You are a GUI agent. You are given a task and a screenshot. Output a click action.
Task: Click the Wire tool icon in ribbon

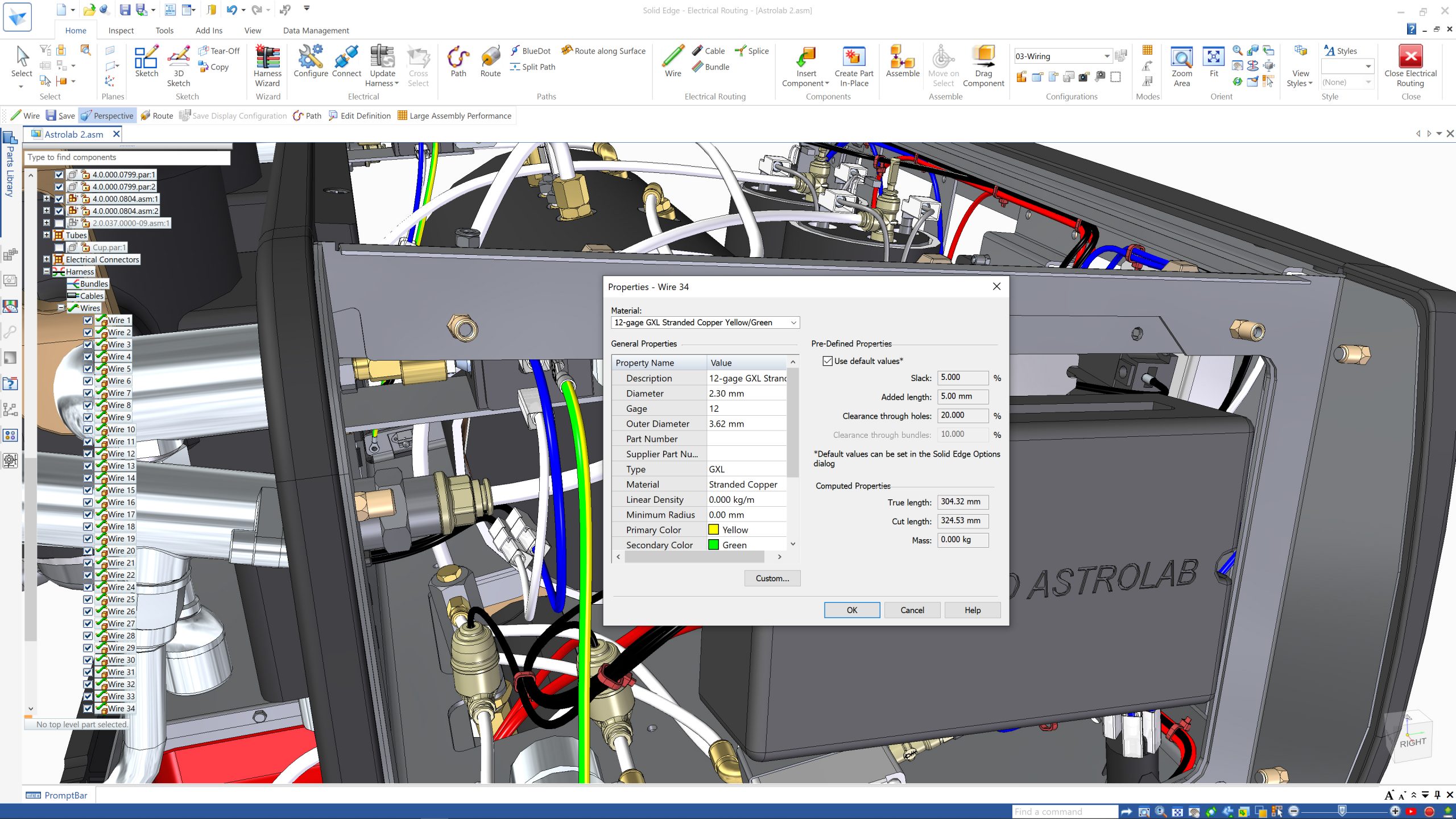(x=672, y=63)
